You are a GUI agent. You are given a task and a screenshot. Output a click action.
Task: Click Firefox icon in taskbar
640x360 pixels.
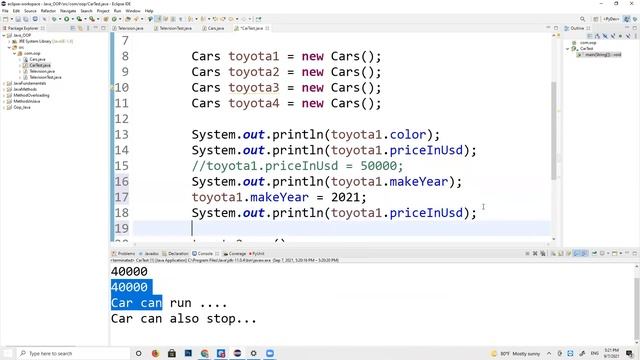coord(155,353)
